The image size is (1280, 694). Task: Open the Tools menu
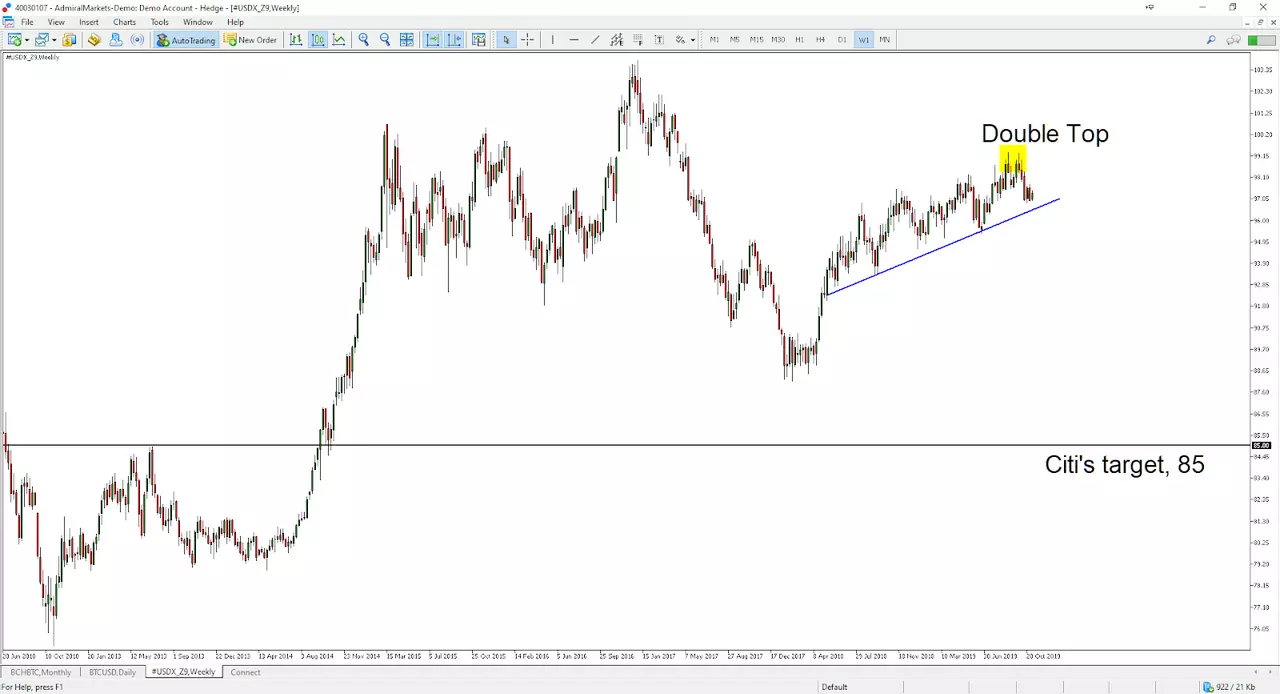pyautogui.click(x=160, y=22)
